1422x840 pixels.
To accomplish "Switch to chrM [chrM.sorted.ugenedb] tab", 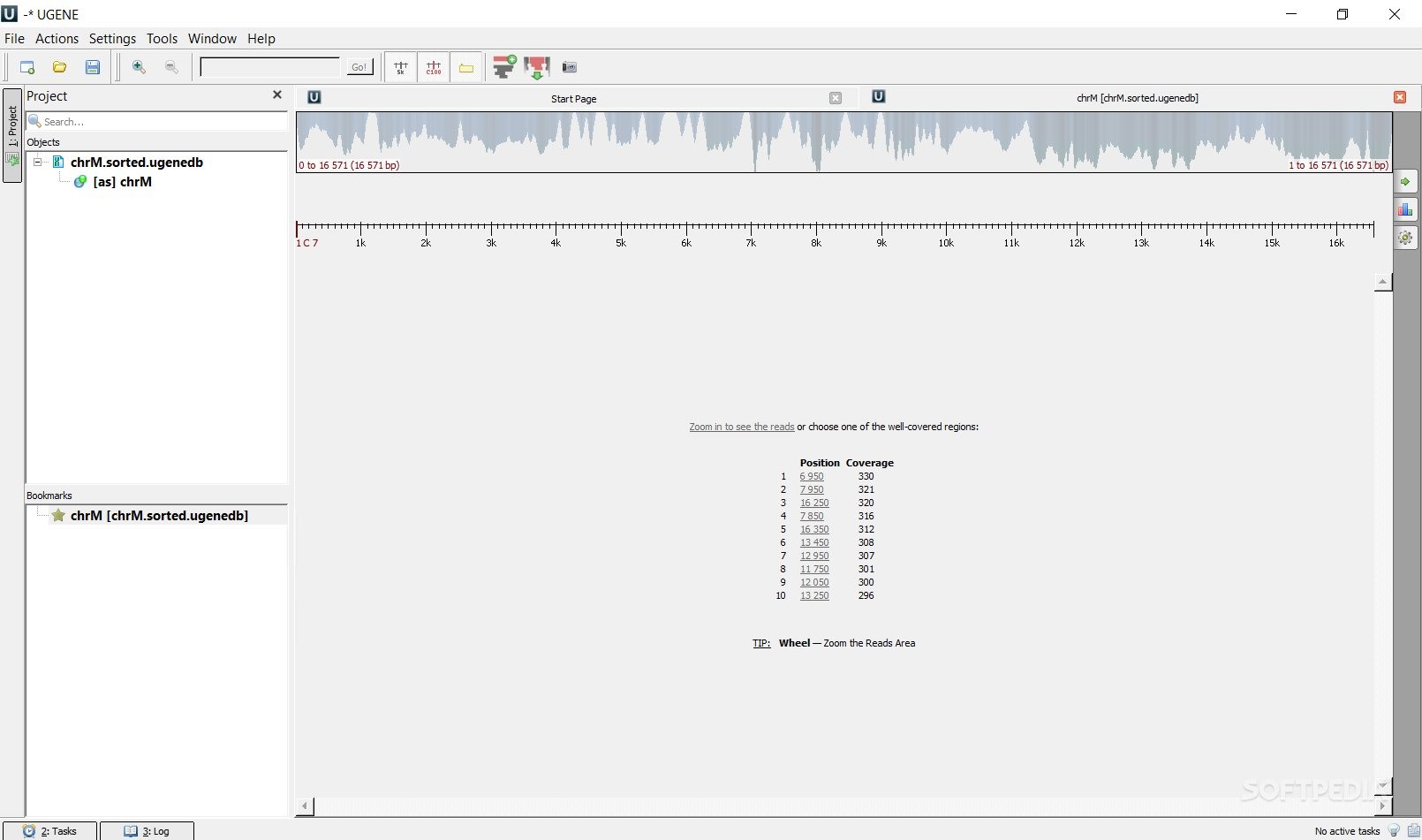I will click(1137, 98).
